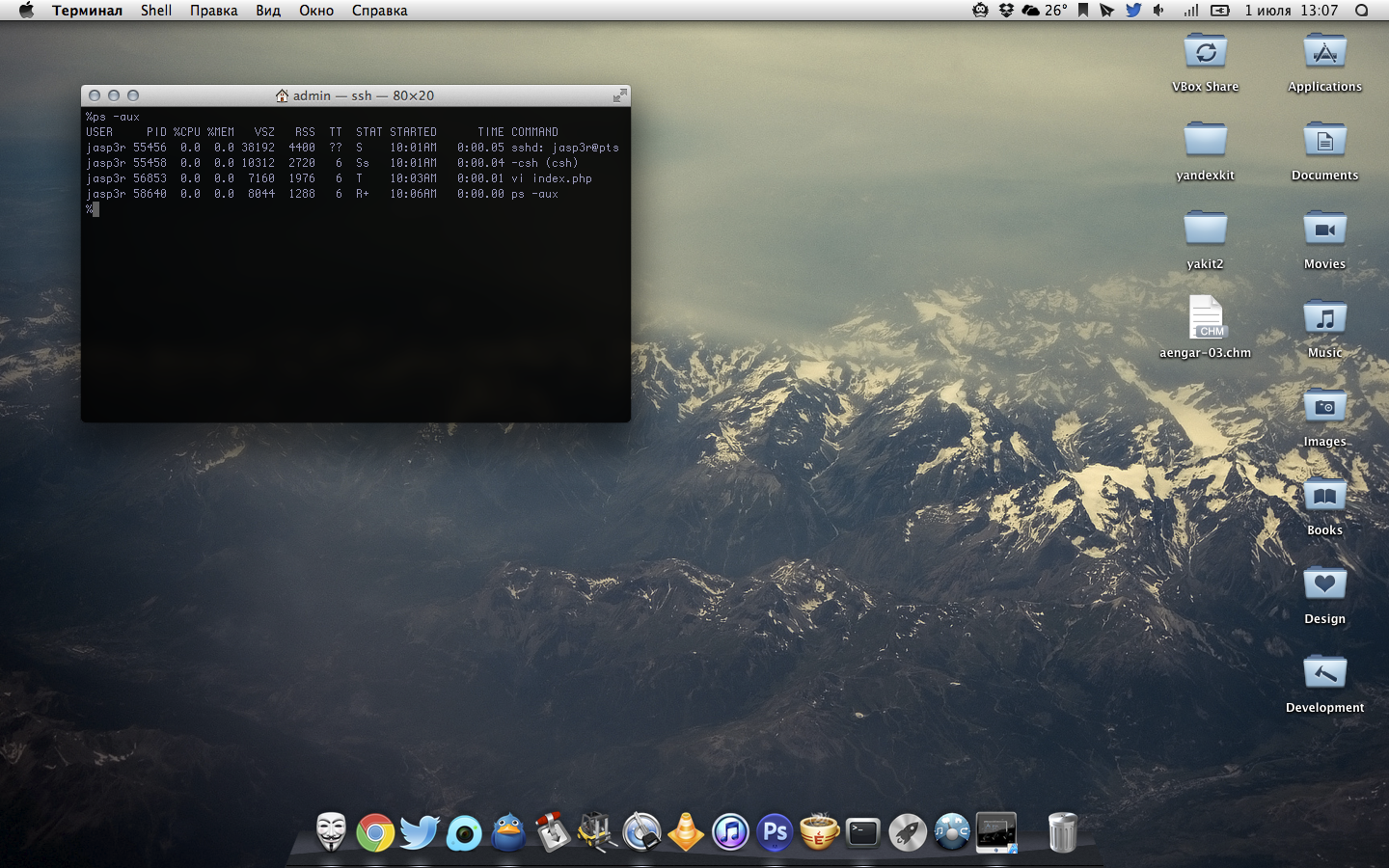Image resolution: width=1389 pixels, height=868 pixels.
Task: Open the Apple menu
Action: click(x=26, y=11)
